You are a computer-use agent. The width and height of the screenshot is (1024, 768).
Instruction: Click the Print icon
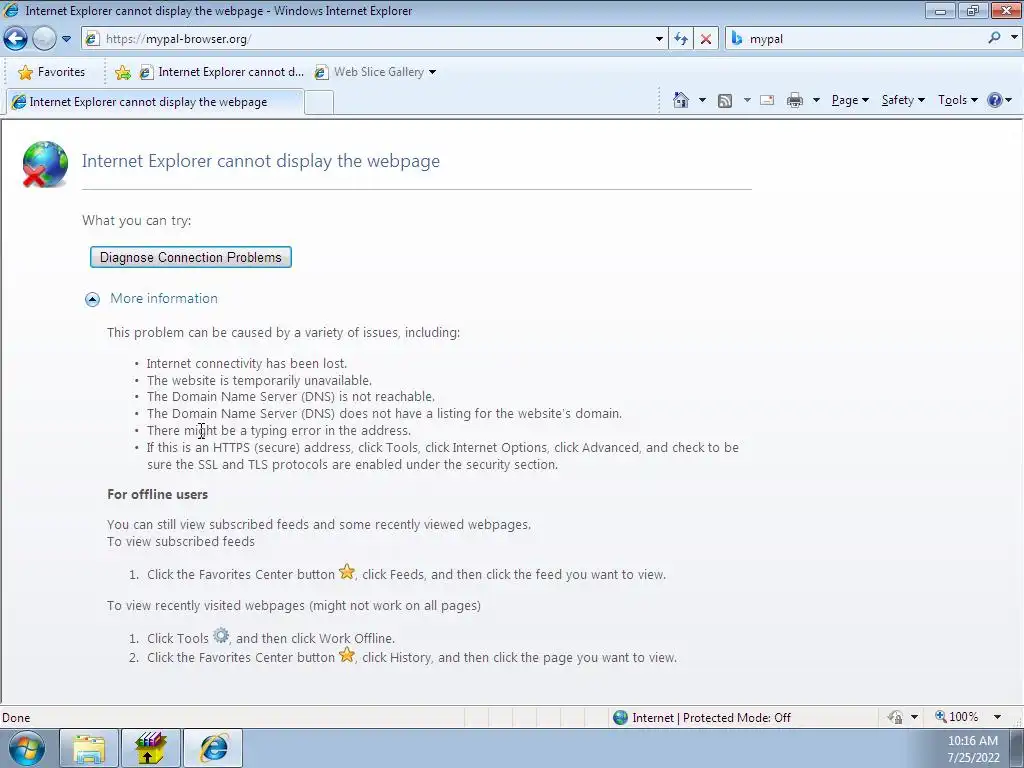795,100
